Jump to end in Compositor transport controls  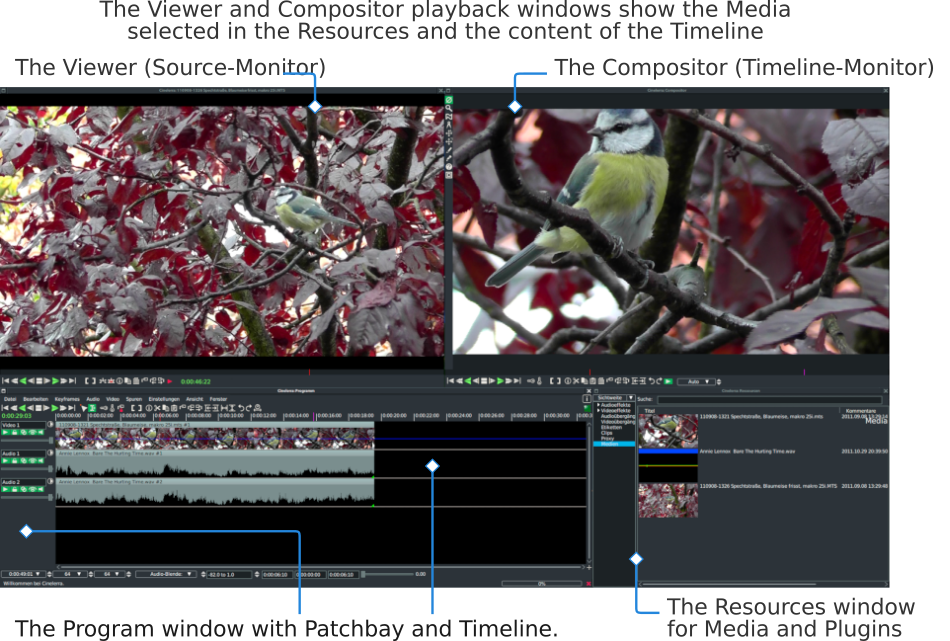[x=517, y=380]
